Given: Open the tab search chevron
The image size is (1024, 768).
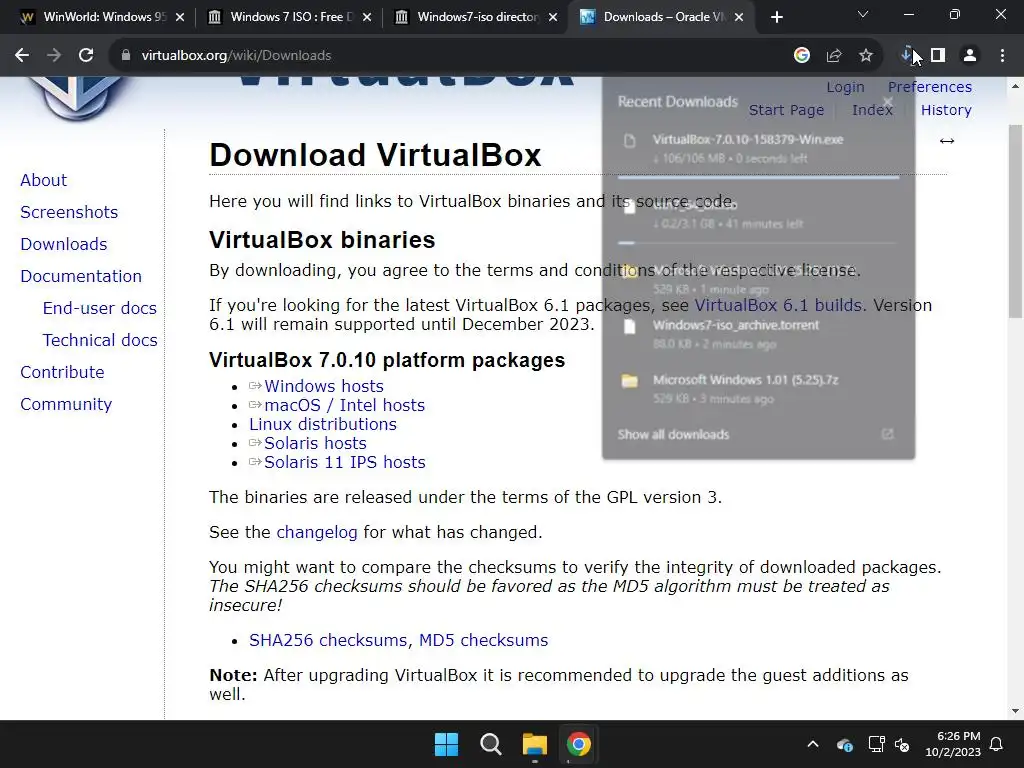Looking at the screenshot, I should click(863, 14).
